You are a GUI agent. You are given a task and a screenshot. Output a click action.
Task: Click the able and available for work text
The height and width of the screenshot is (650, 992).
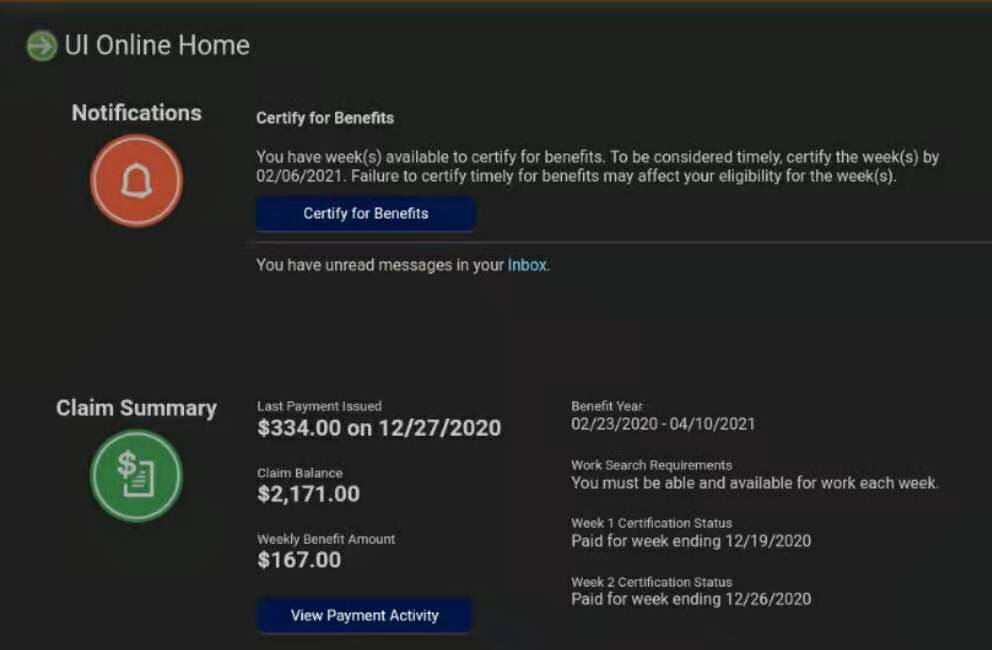(x=755, y=483)
